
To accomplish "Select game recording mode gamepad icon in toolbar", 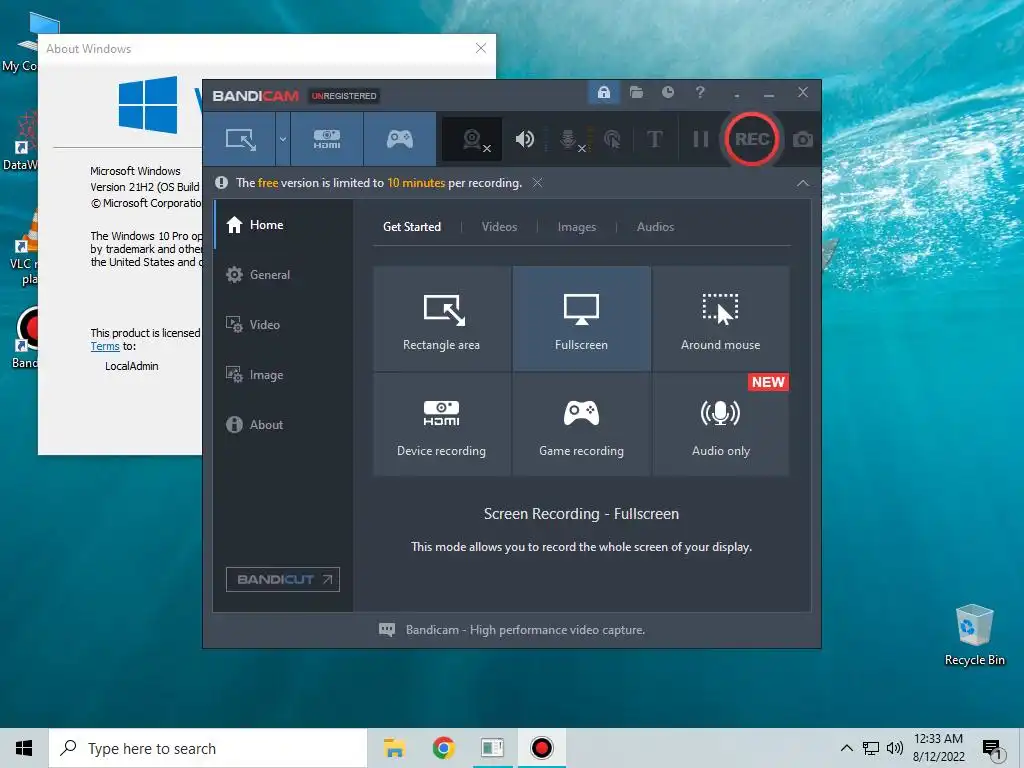I will click(400, 139).
